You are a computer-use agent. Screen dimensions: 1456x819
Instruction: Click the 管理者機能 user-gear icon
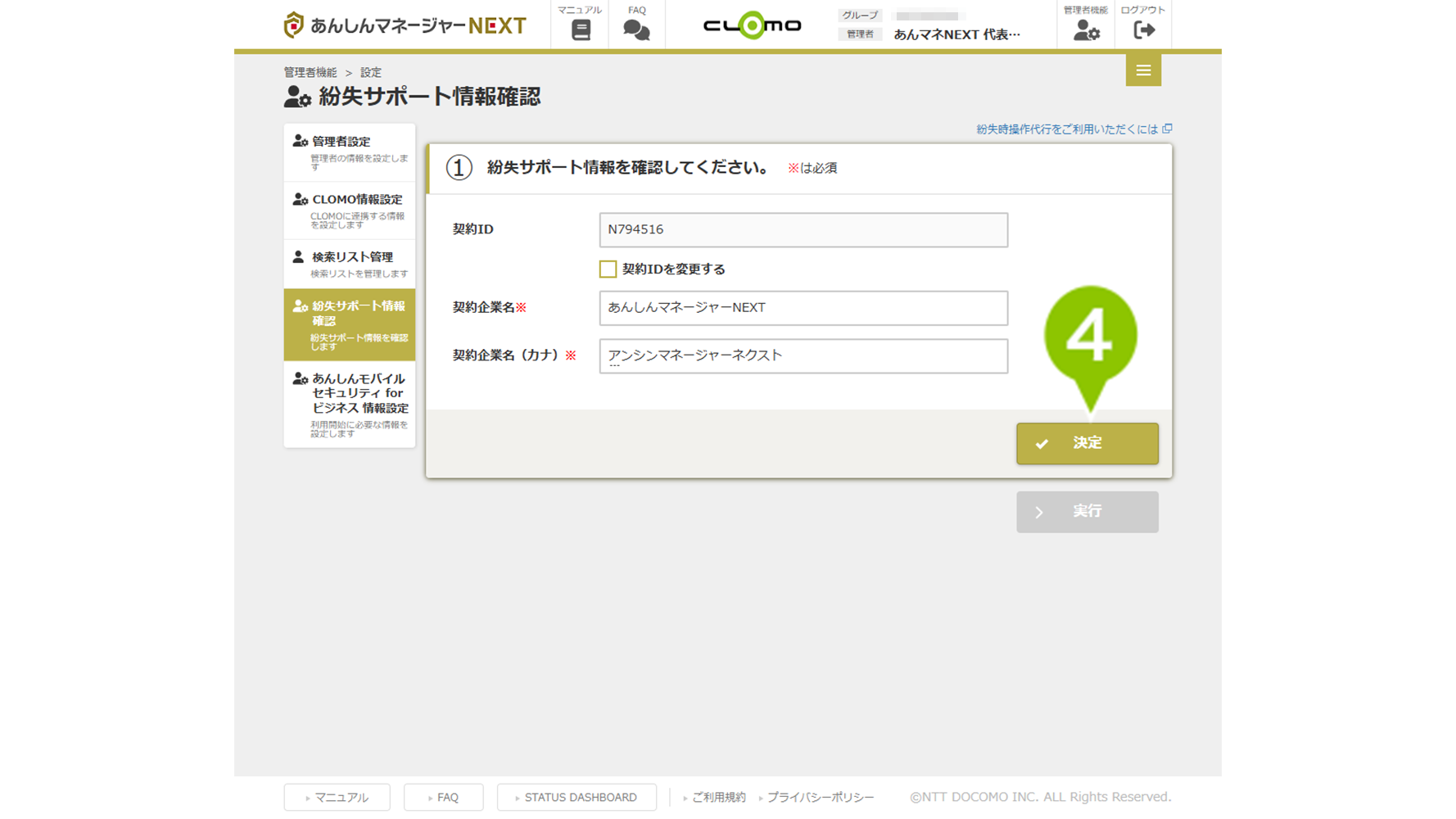pyautogui.click(x=1086, y=30)
